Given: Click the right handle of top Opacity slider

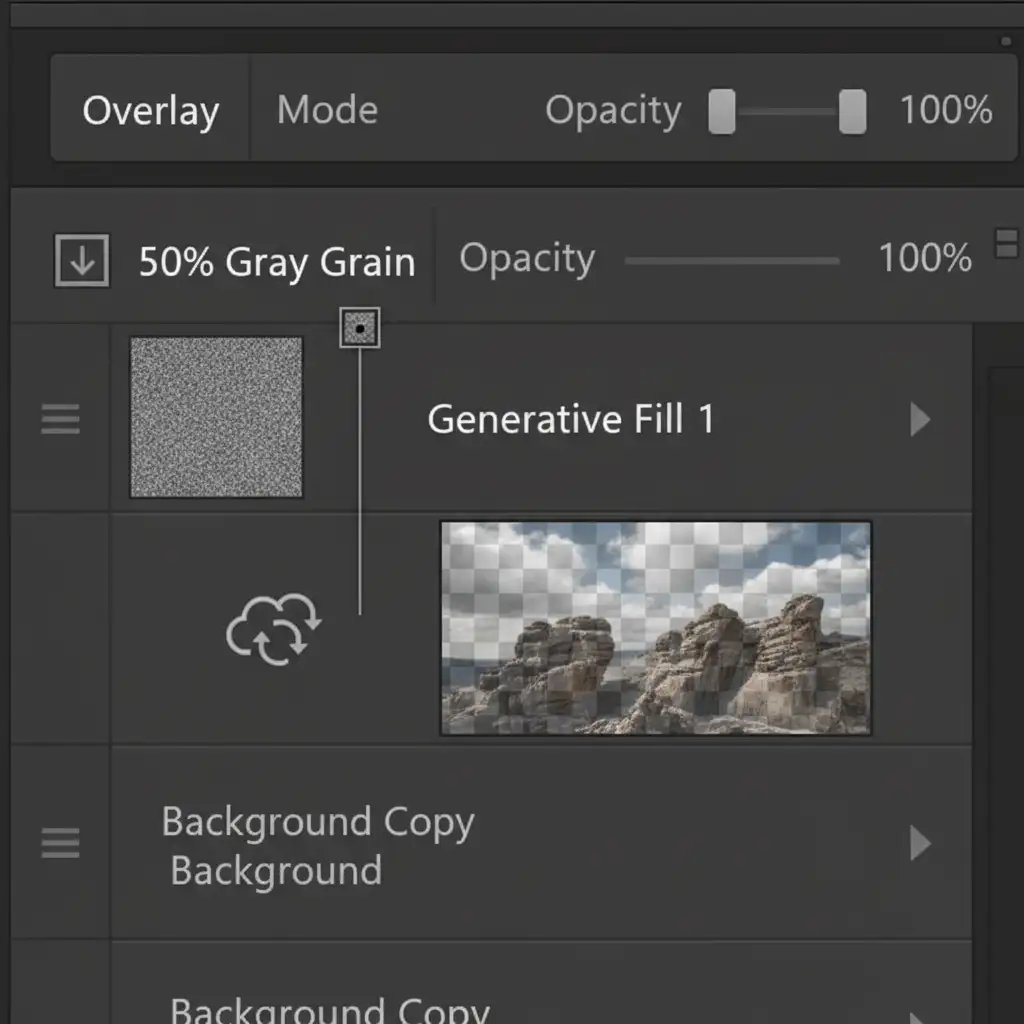Looking at the screenshot, I should pos(852,111).
